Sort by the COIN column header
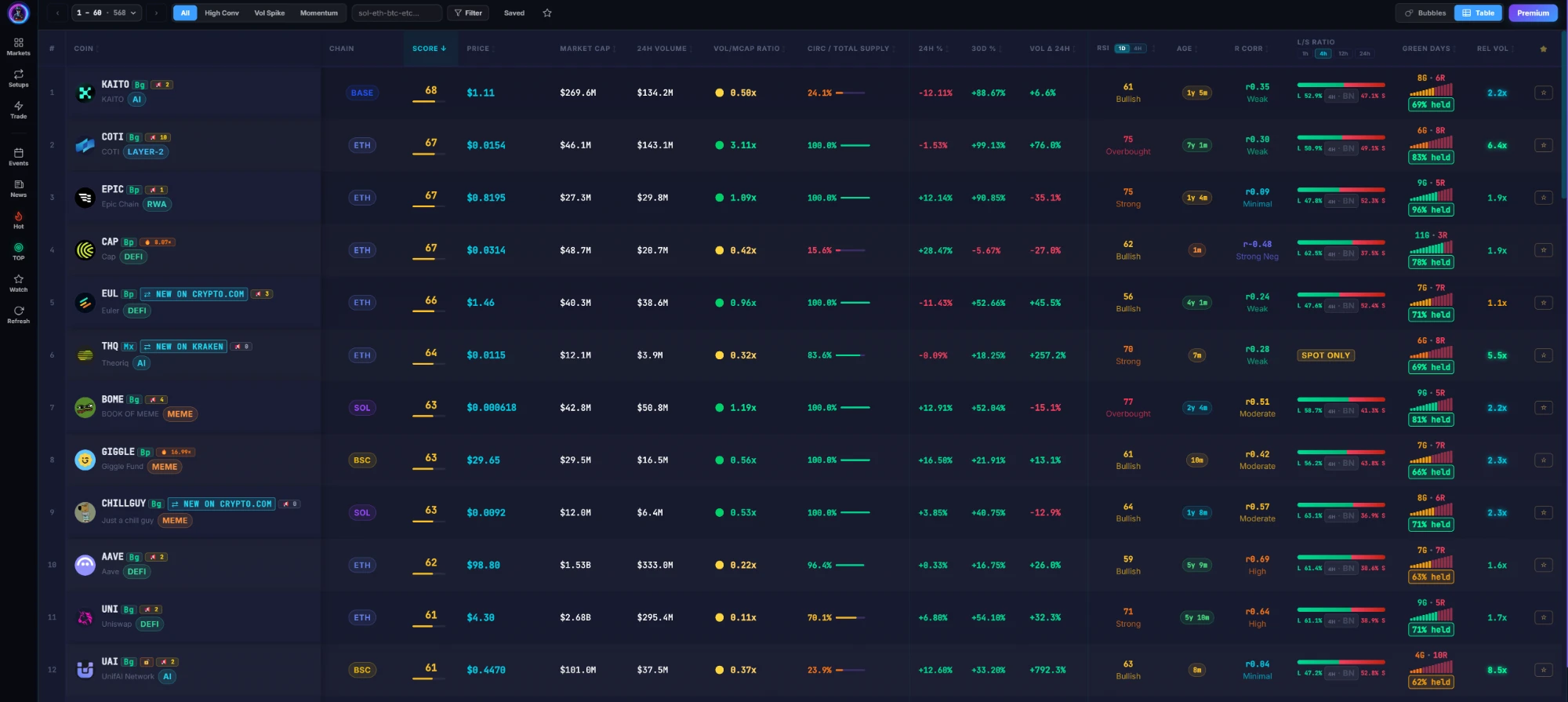1568x702 pixels. pyautogui.click(x=84, y=49)
